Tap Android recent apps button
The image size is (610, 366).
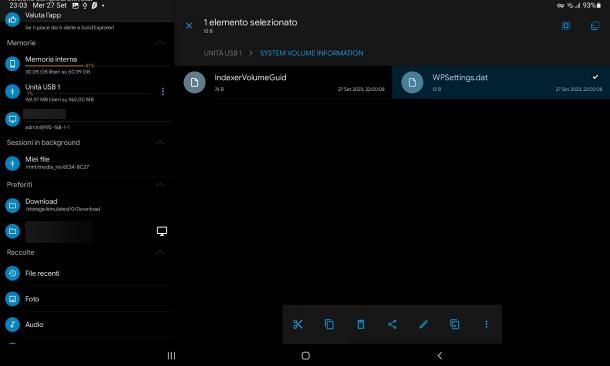click(x=171, y=355)
